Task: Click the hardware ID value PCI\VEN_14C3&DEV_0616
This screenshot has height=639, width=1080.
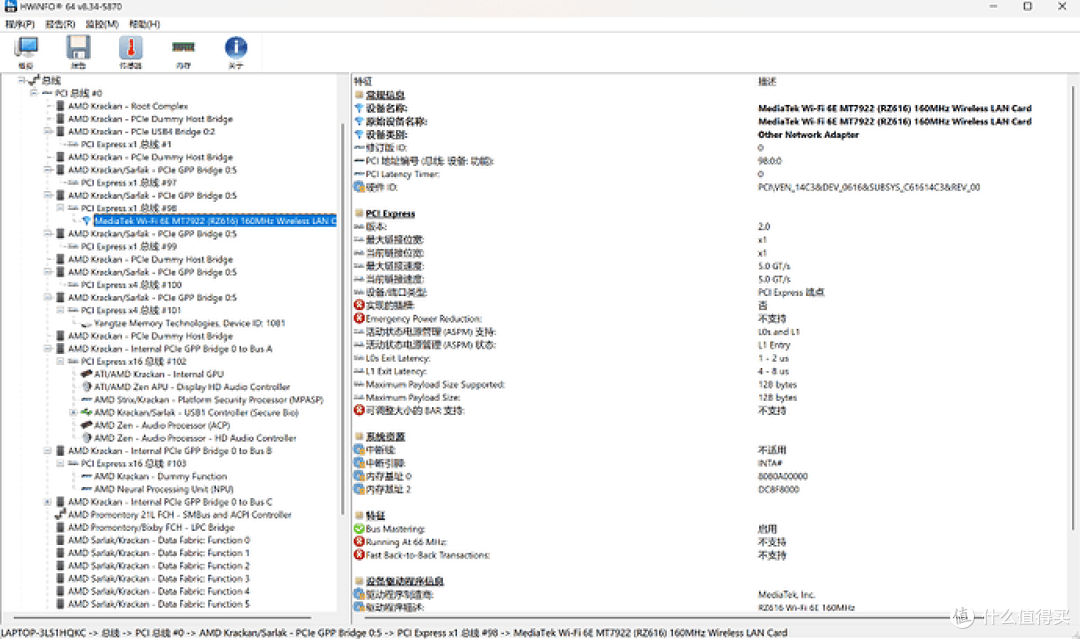Action: (x=869, y=187)
